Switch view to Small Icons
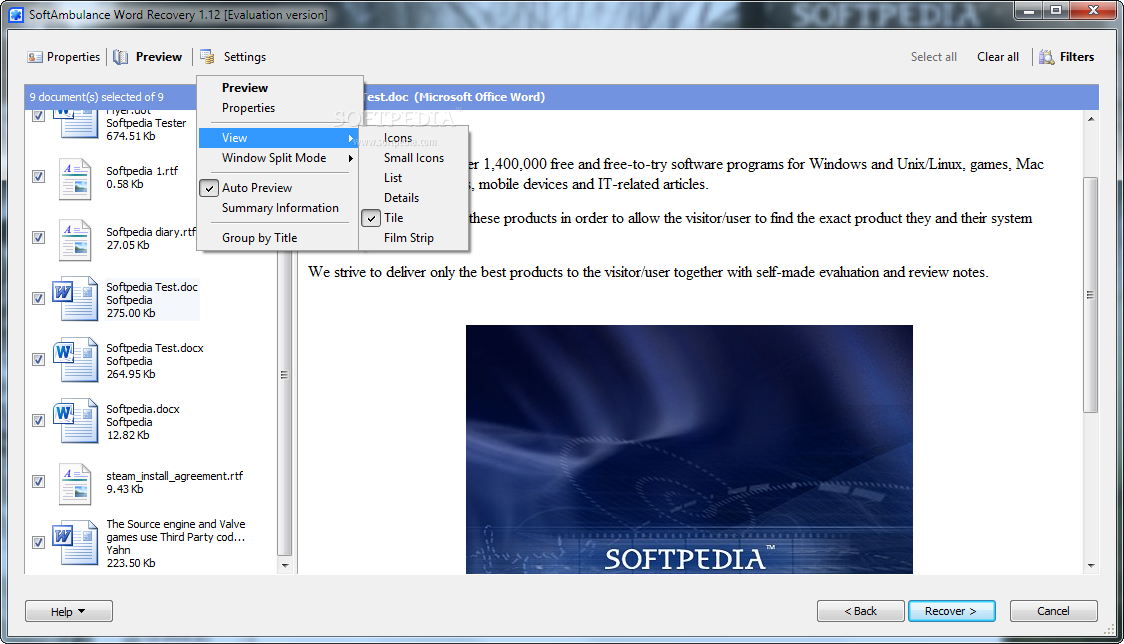The width and height of the screenshot is (1124, 644). coord(414,158)
